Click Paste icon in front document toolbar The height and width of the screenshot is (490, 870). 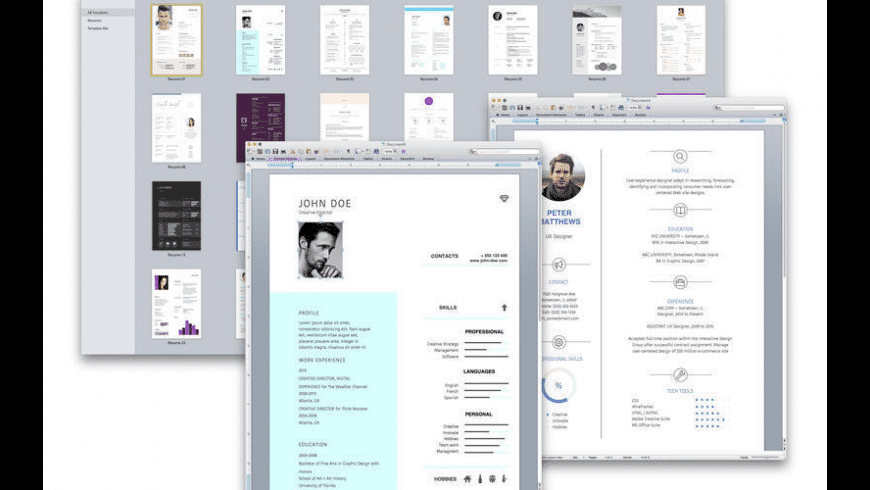click(x=308, y=151)
